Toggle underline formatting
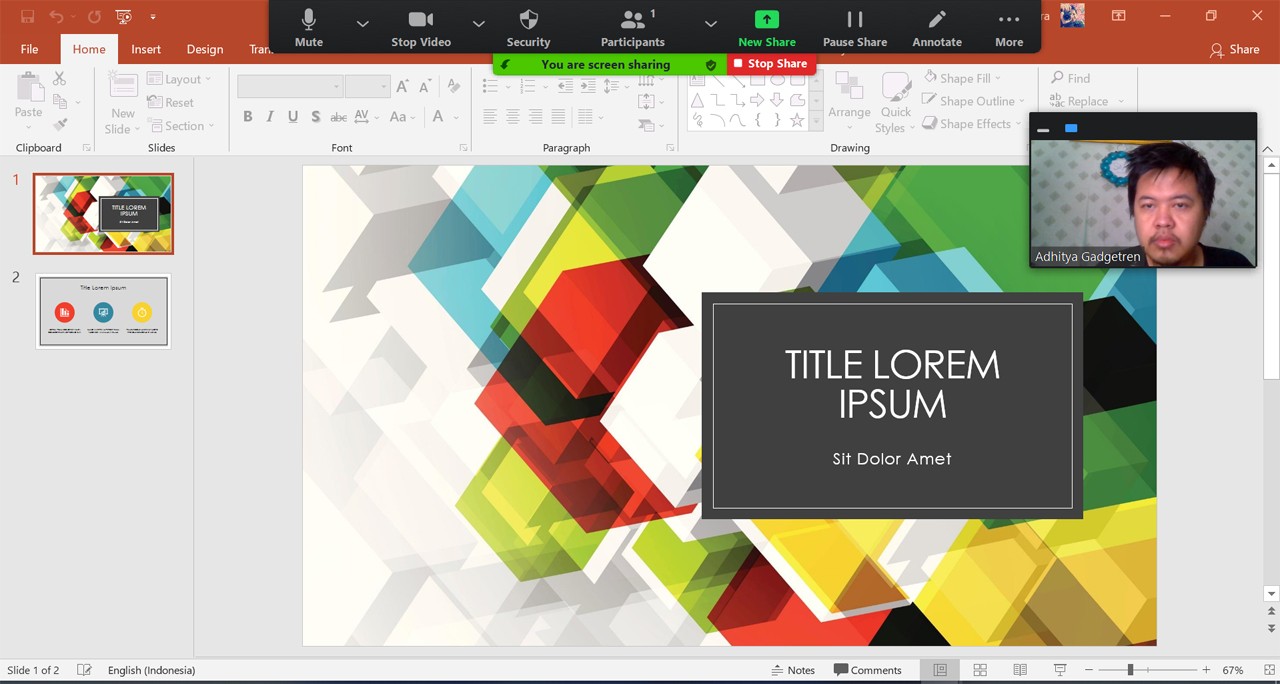The width and height of the screenshot is (1280, 684). click(x=291, y=116)
